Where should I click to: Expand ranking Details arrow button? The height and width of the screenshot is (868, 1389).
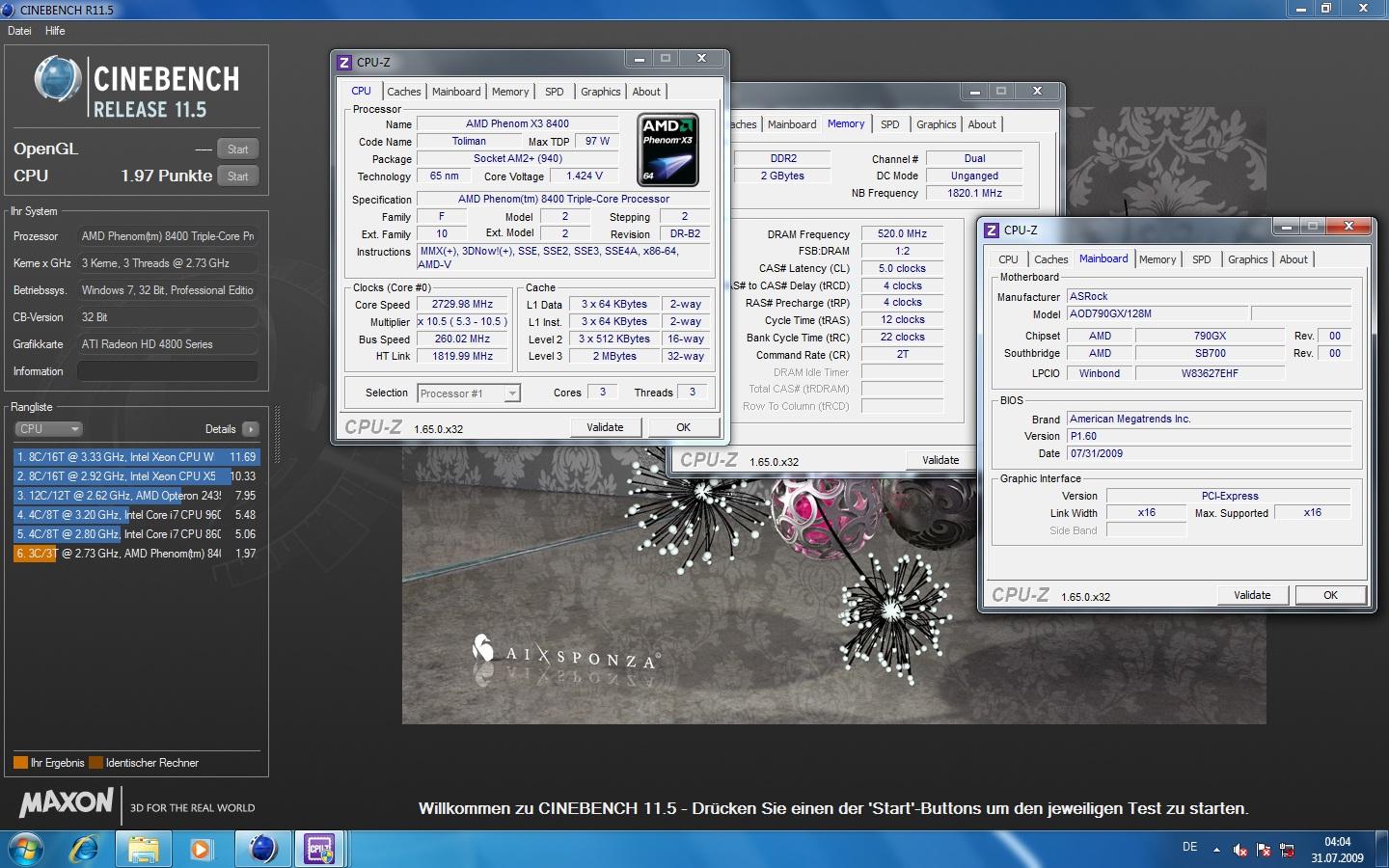pos(250,429)
